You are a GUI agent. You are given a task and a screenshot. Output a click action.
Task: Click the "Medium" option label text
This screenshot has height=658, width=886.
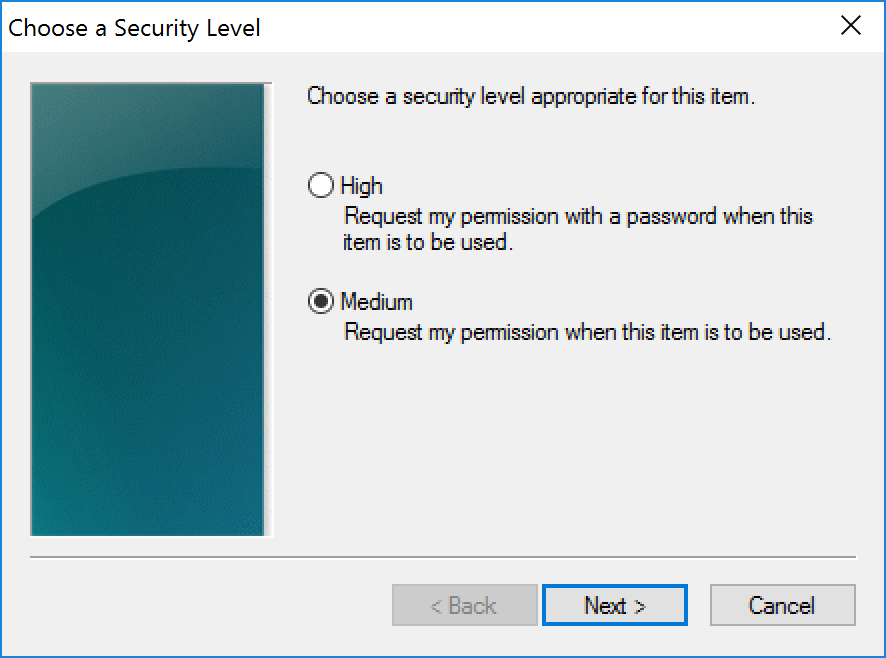[376, 302]
